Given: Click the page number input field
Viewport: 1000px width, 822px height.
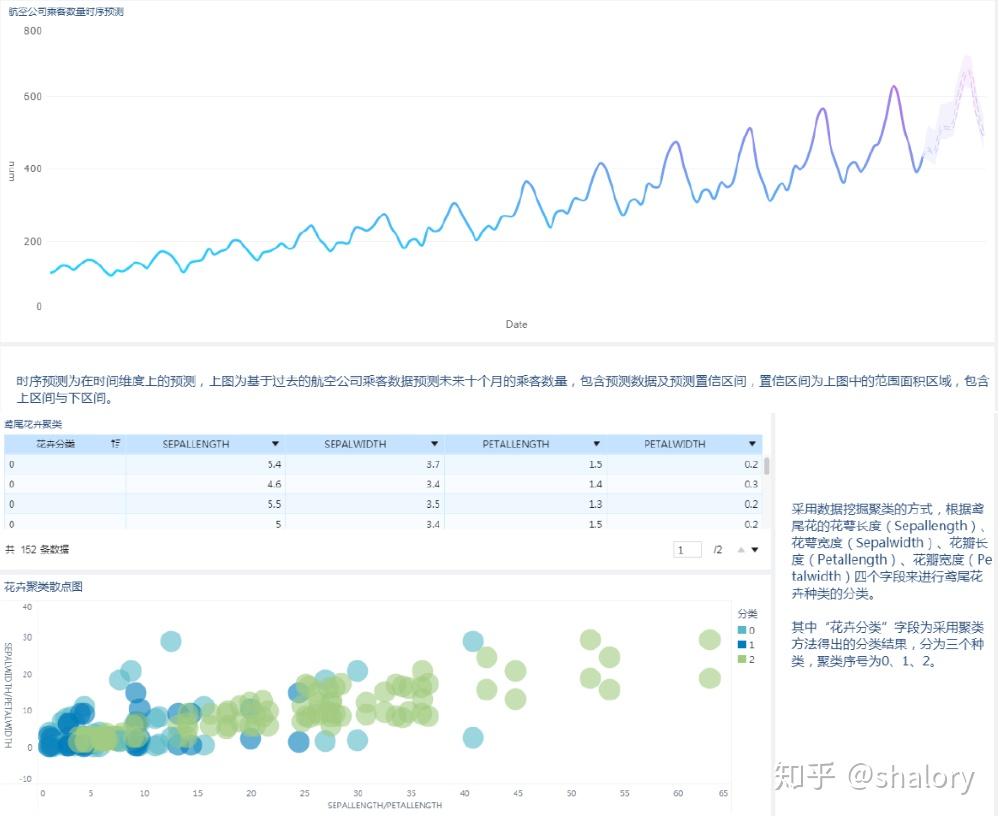Looking at the screenshot, I should pyautogui.click(x=685, y=548).
